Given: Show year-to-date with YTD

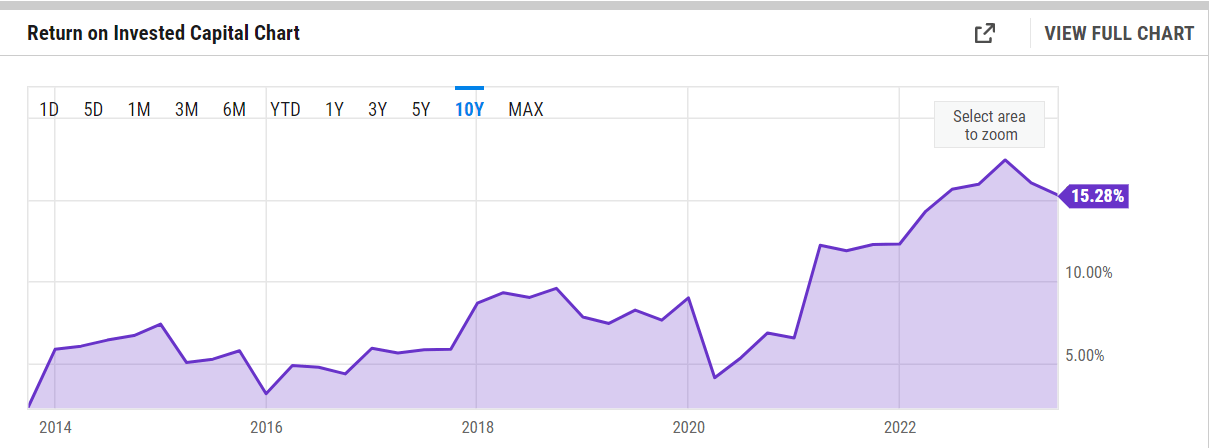Looking at the screenshot, I should [285, 110].
